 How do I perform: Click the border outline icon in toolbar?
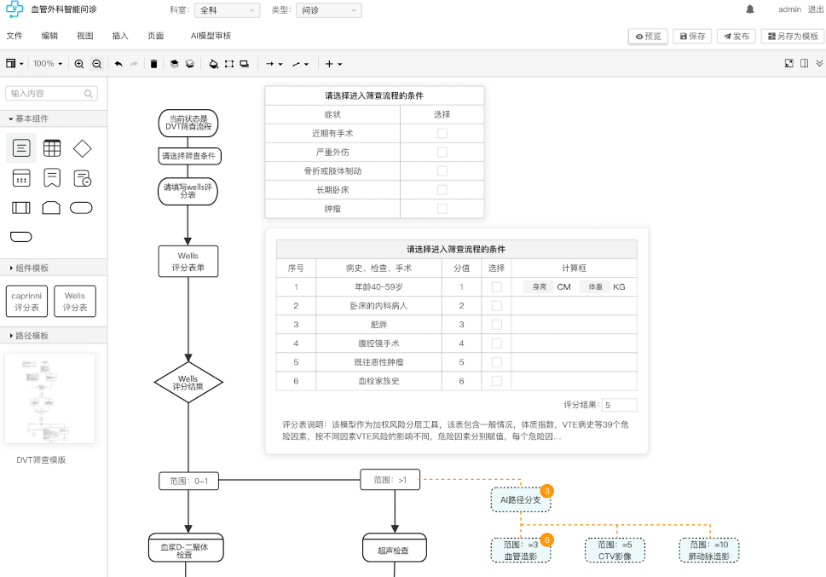[229, 64]
